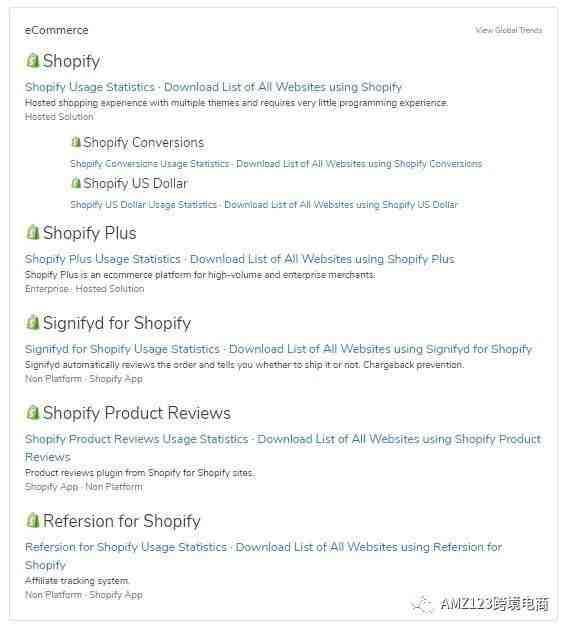The image size is (566, 629).
Task: Open Download List of Websites using Shopify Plus
Action: 322,259
